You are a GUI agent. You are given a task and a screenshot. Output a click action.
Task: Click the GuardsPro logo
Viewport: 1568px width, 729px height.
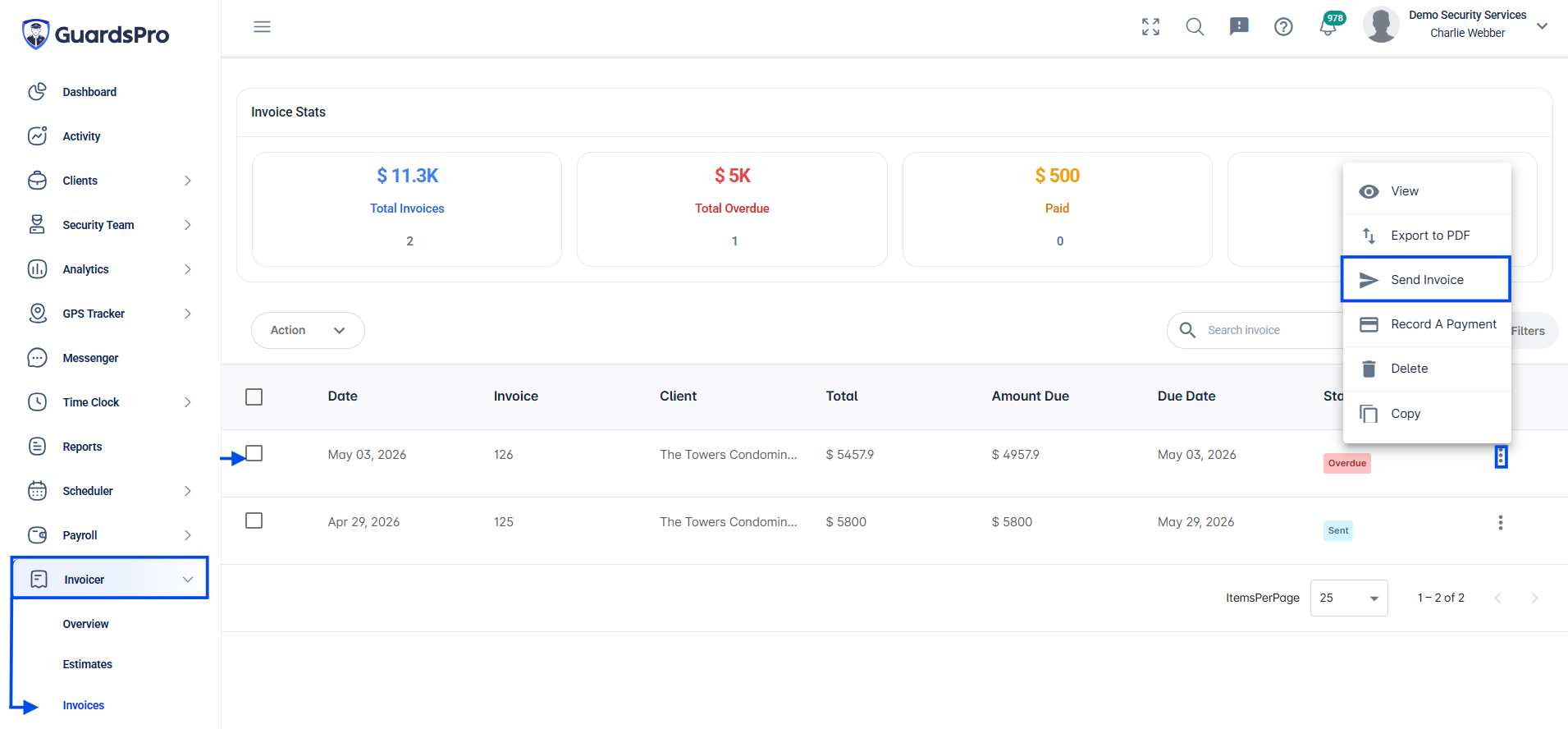95,34
